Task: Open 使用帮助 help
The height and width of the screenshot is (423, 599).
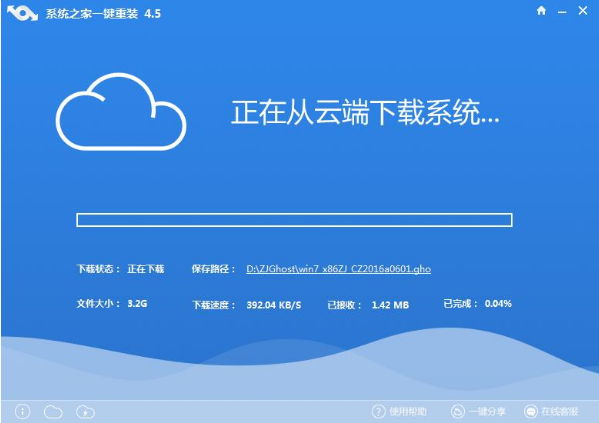Action: tap(399, 412)
